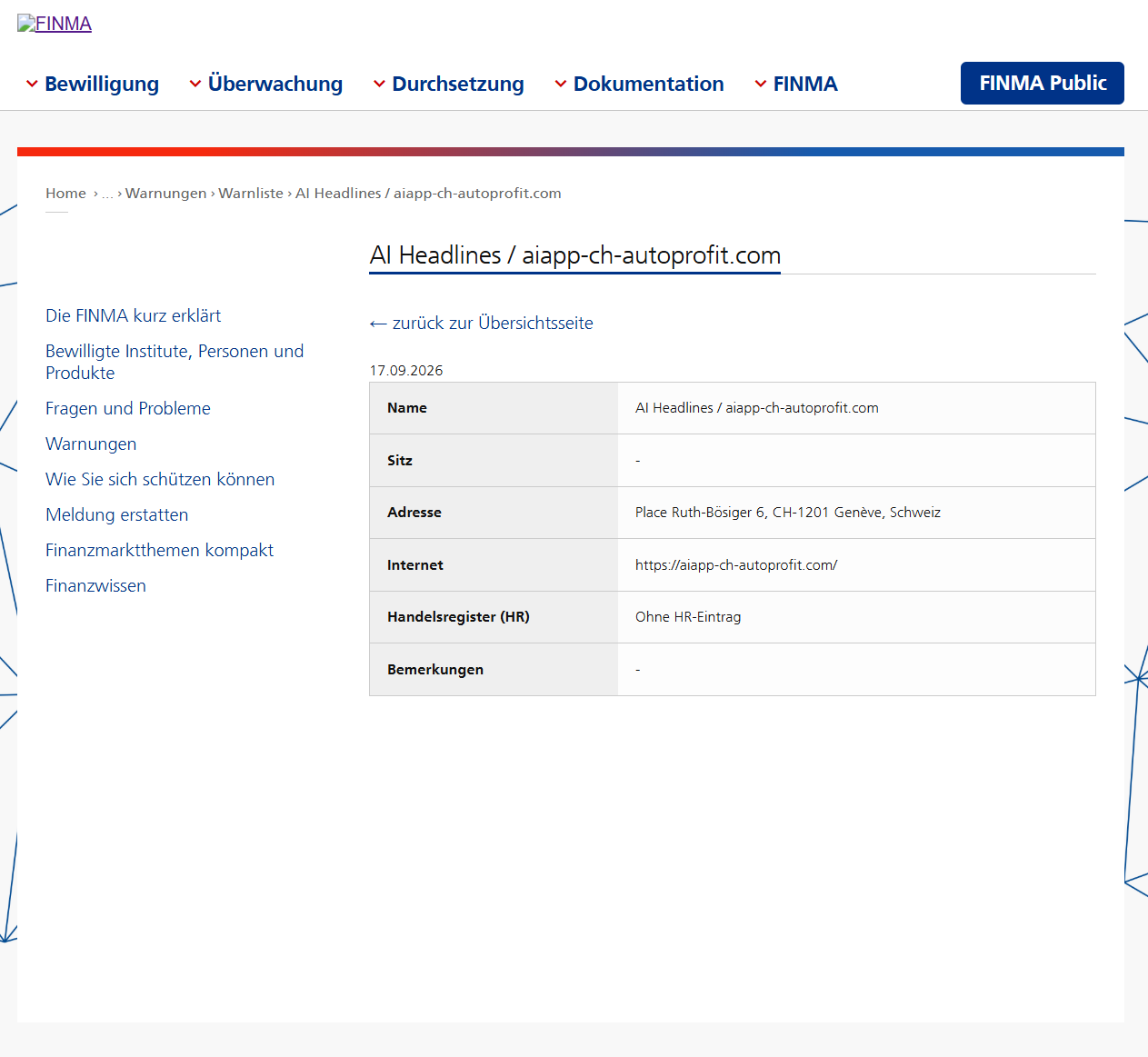This screenshot has height=1057, width=1148.
Task: Select Meldung erstatten sidebar link
Action: 117,514
